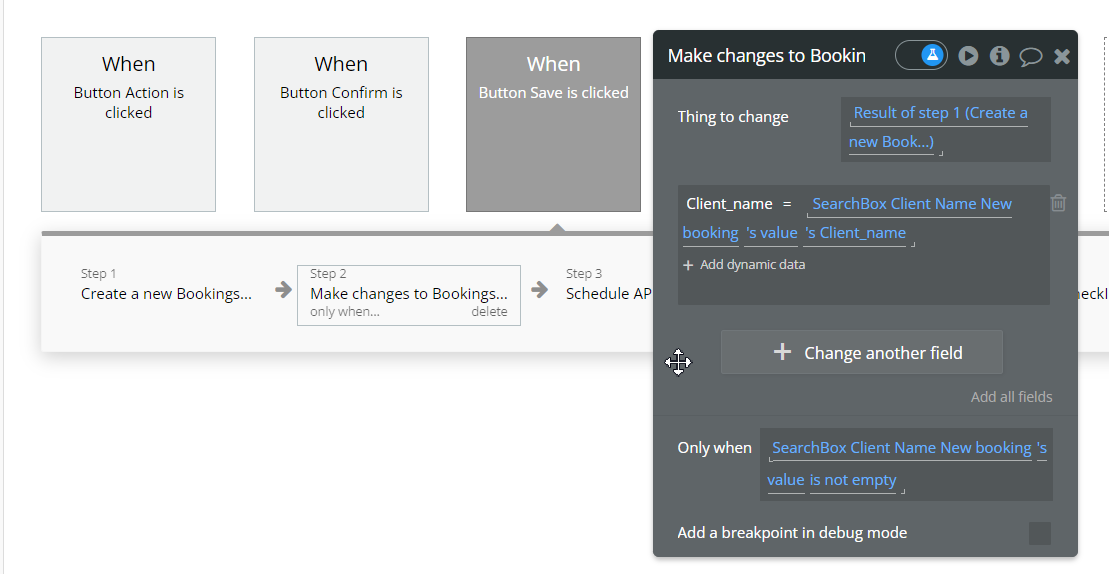Click the play icon in the panel header
Screen dimensions: 1109x574
(968, 56)
